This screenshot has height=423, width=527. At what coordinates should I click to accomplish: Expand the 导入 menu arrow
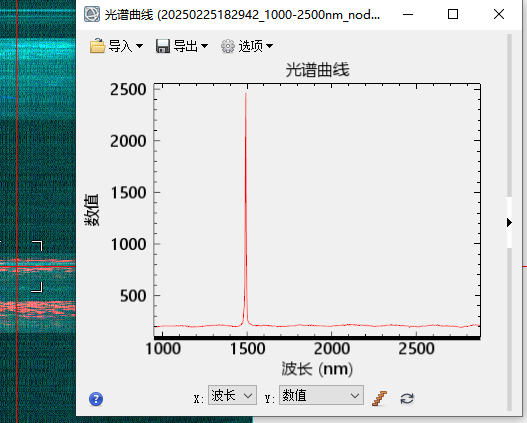pos(139,46)
